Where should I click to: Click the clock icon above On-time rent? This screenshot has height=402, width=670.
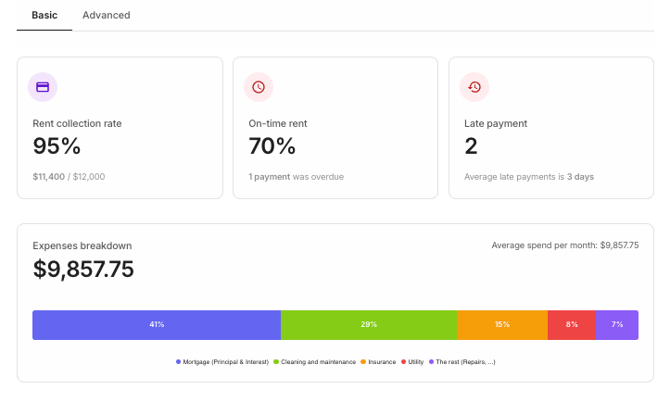tap(258, 87)
